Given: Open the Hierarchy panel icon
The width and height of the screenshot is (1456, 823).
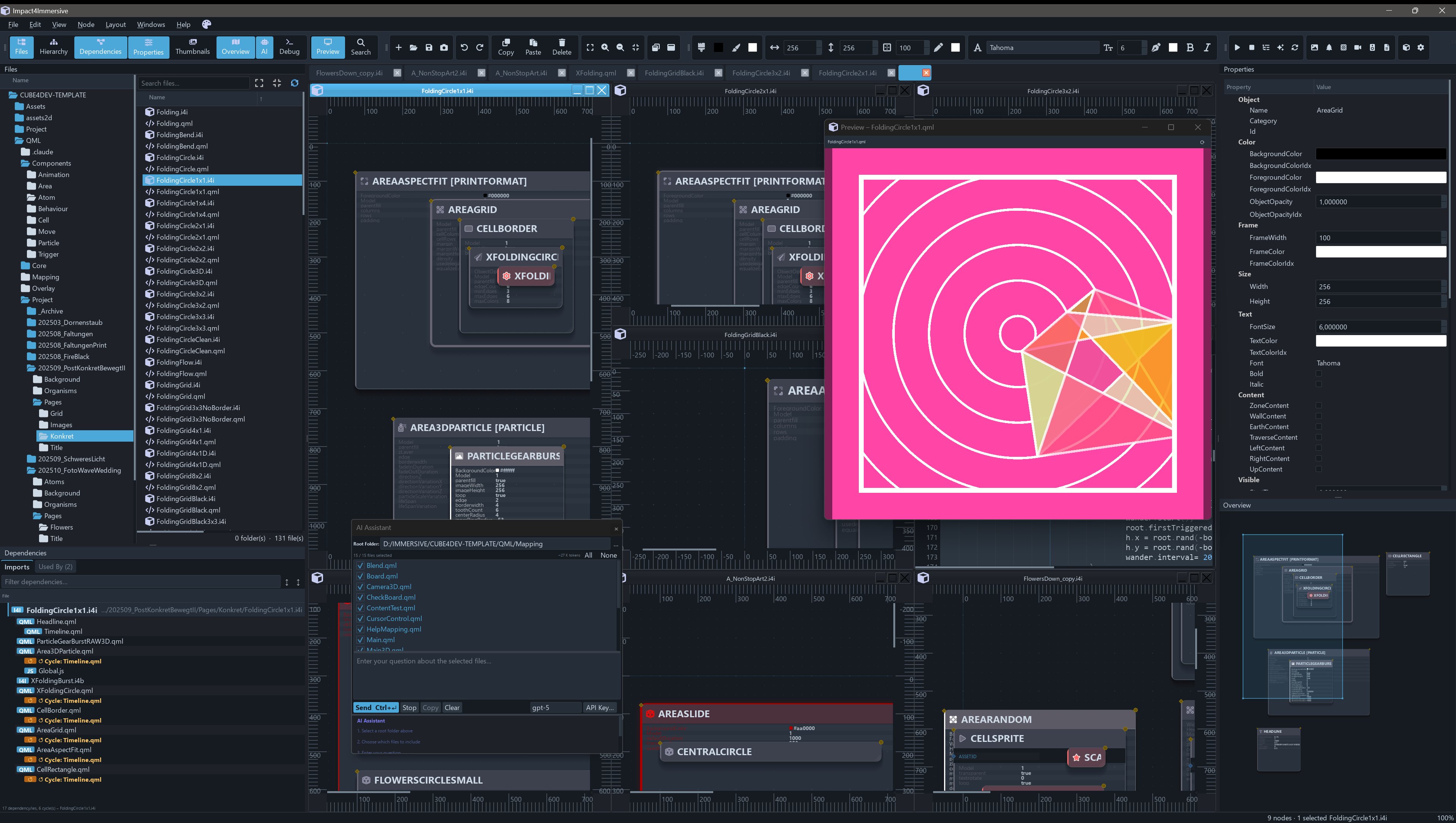Looking at the screenshot, I should [54, 46].
